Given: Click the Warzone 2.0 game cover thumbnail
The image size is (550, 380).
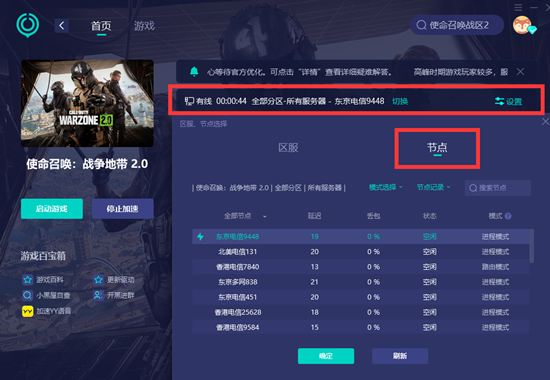Looking at the screenshot, I should click(87, 103).
